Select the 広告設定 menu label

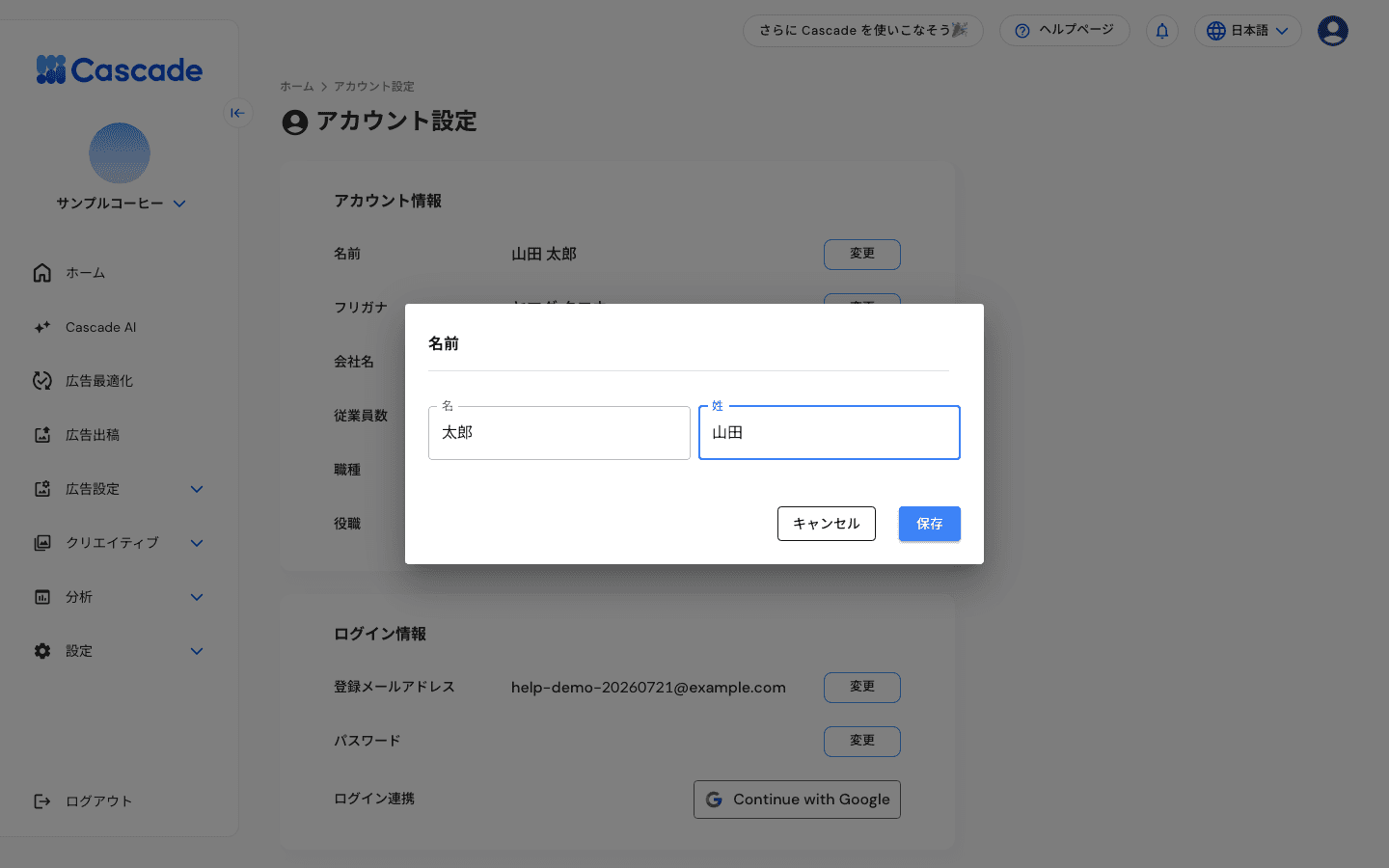pyautogui.click(x=93, y=489)
